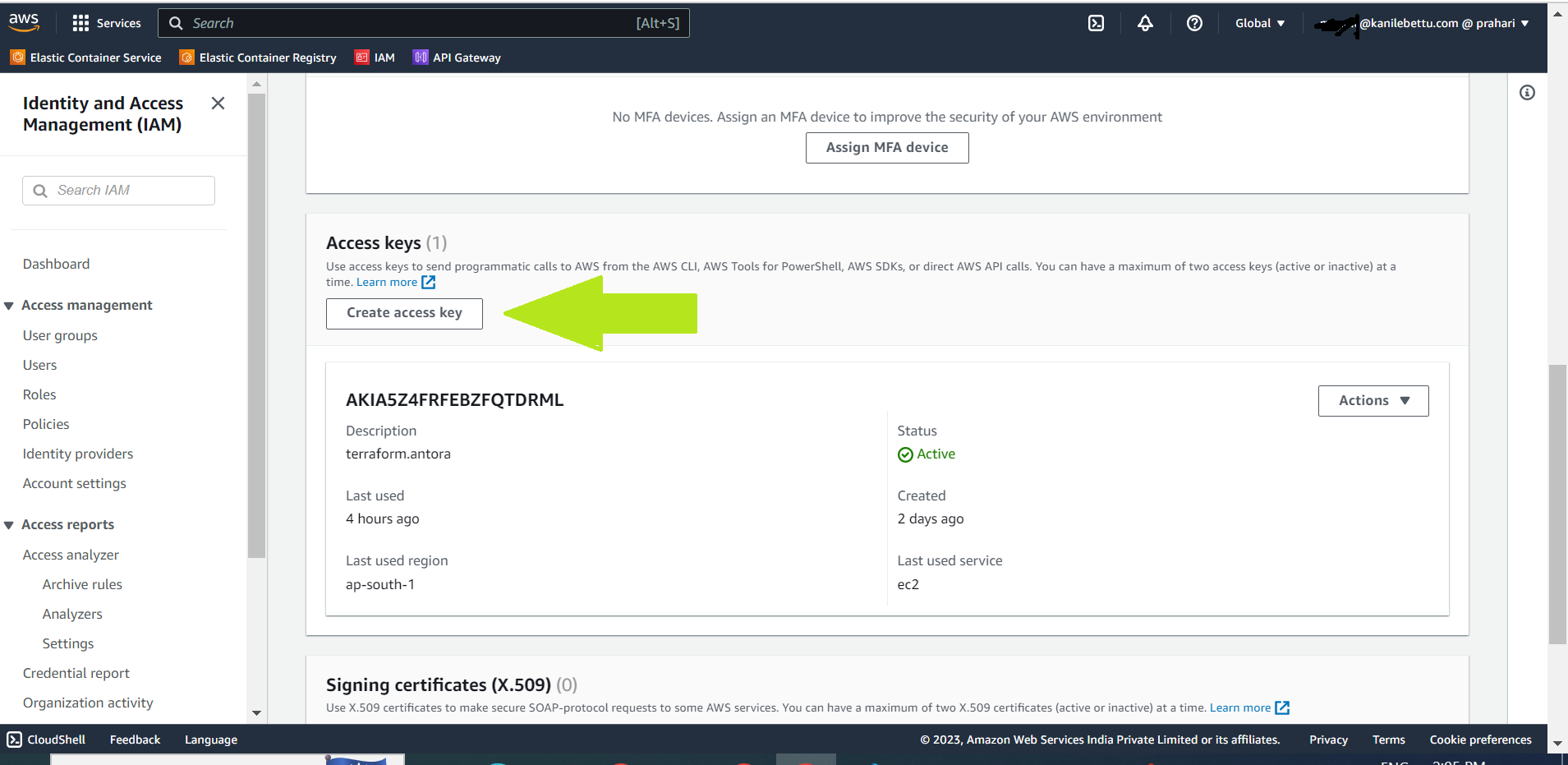Image resolution: width=1568 pixels, height=765 pixels.
Task: Close the IAM navigation panel
Action: pyautogui.click(x=218, y=103)
